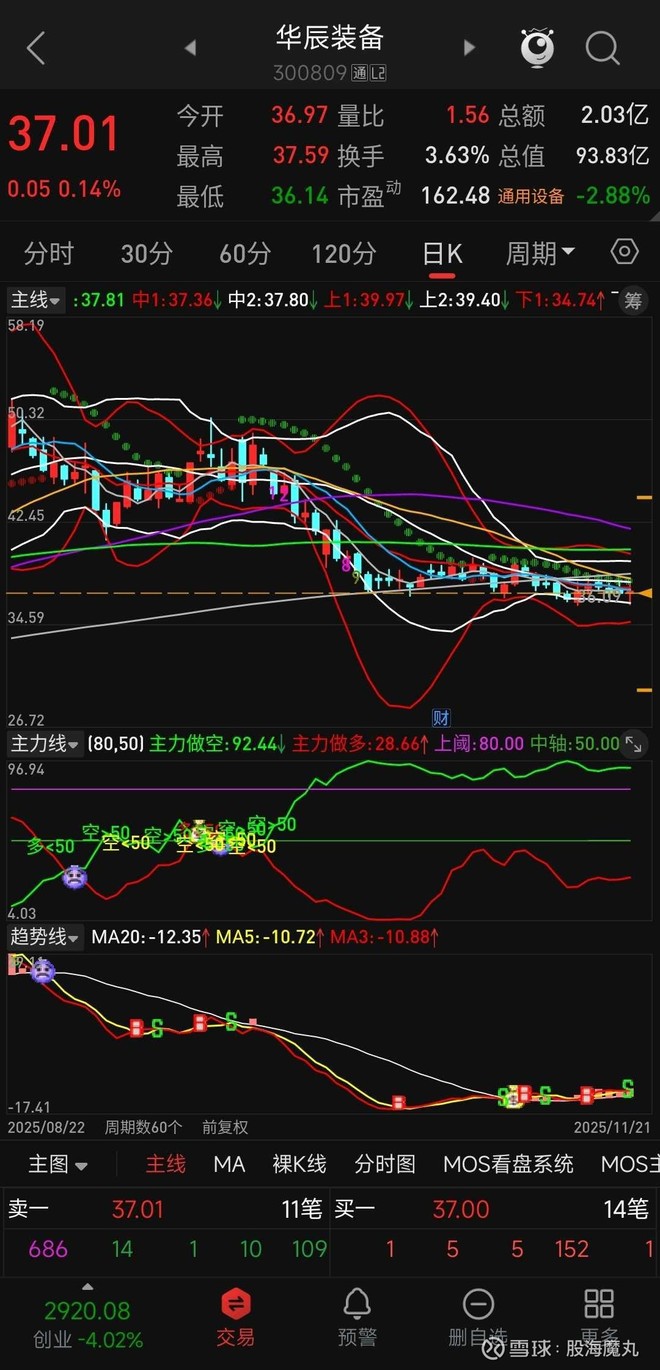Tap the buy queue volume 152
This screenshot has height=1370, width=660.
572,1249
